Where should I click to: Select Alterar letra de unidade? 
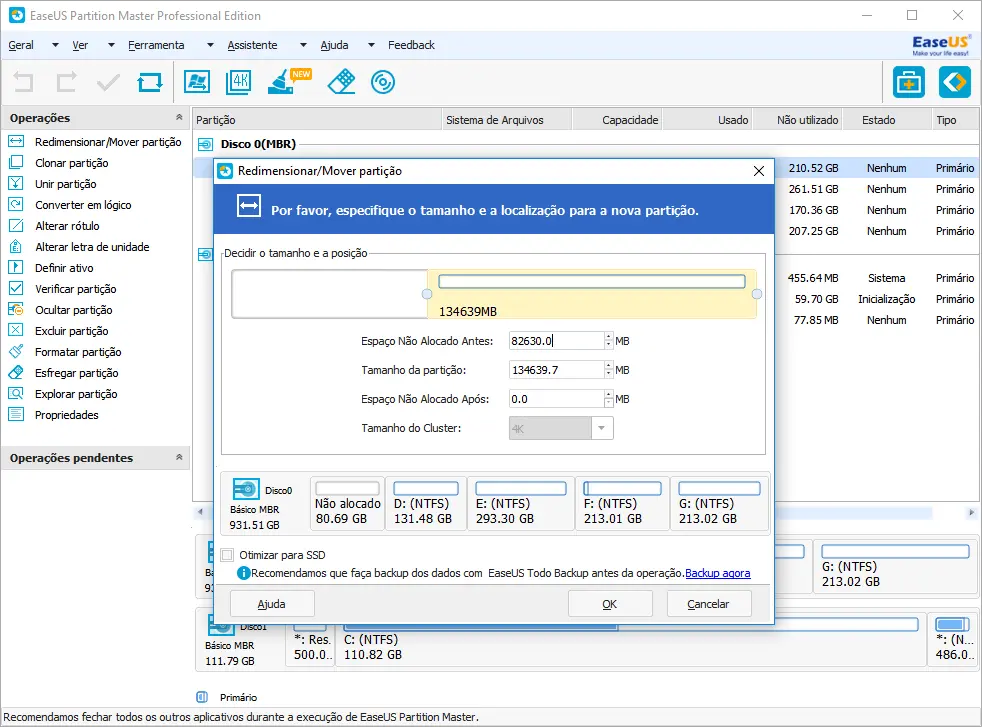[92, 247]
